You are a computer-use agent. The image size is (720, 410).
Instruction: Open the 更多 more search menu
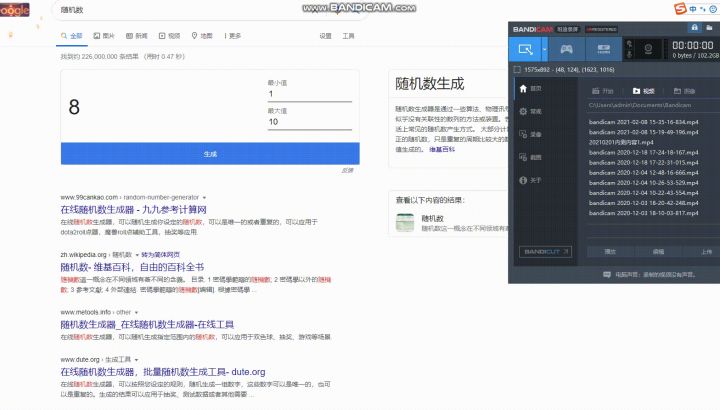point(232,36)
